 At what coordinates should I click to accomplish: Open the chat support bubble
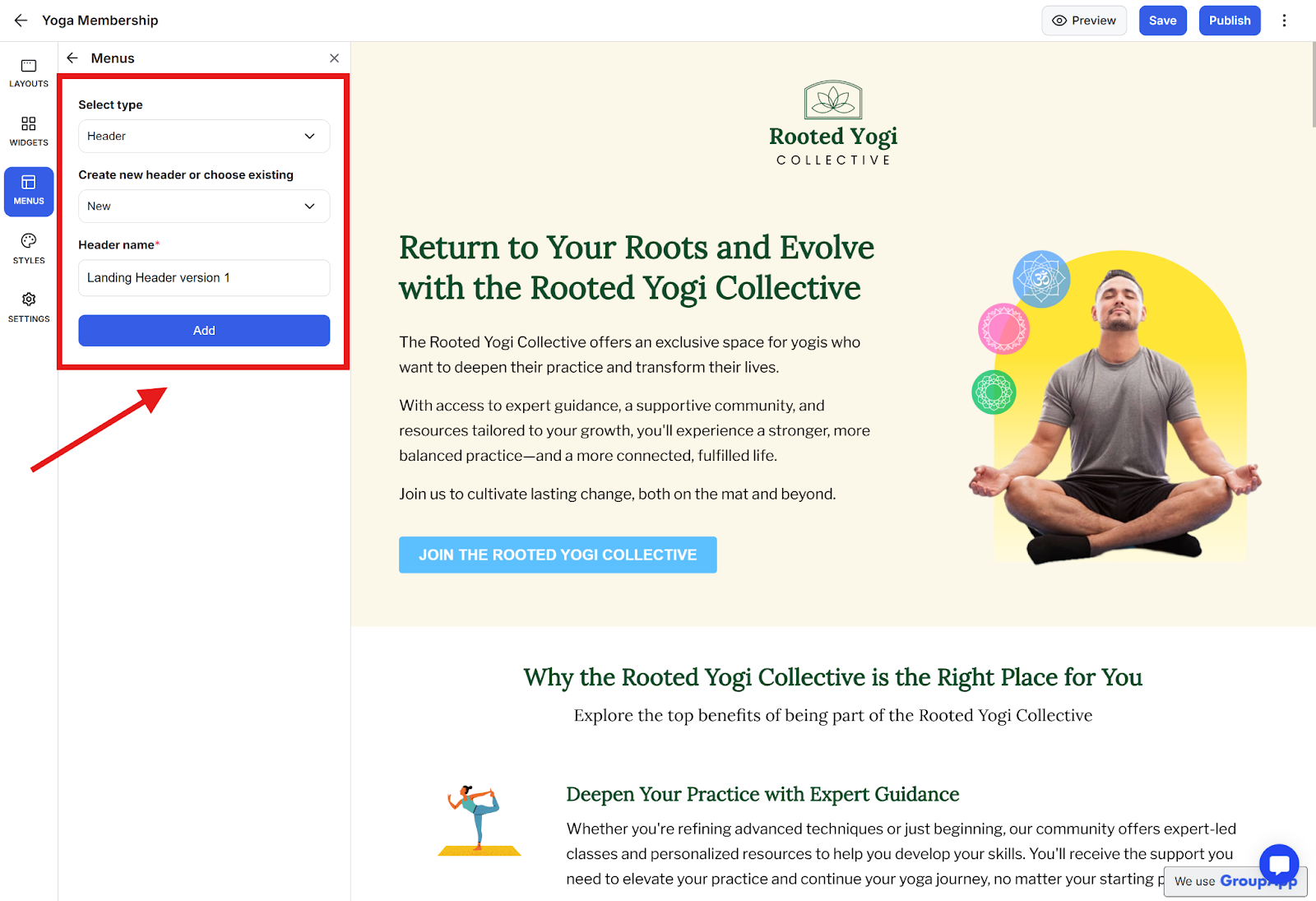pos(1279,864)
